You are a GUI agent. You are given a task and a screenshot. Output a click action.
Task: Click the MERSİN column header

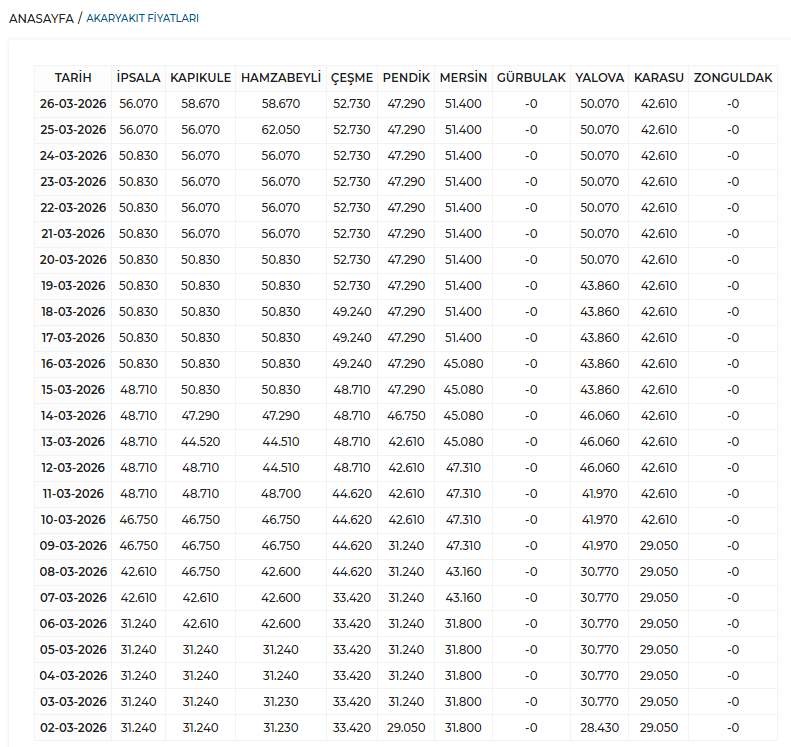(x=463, y=78)
